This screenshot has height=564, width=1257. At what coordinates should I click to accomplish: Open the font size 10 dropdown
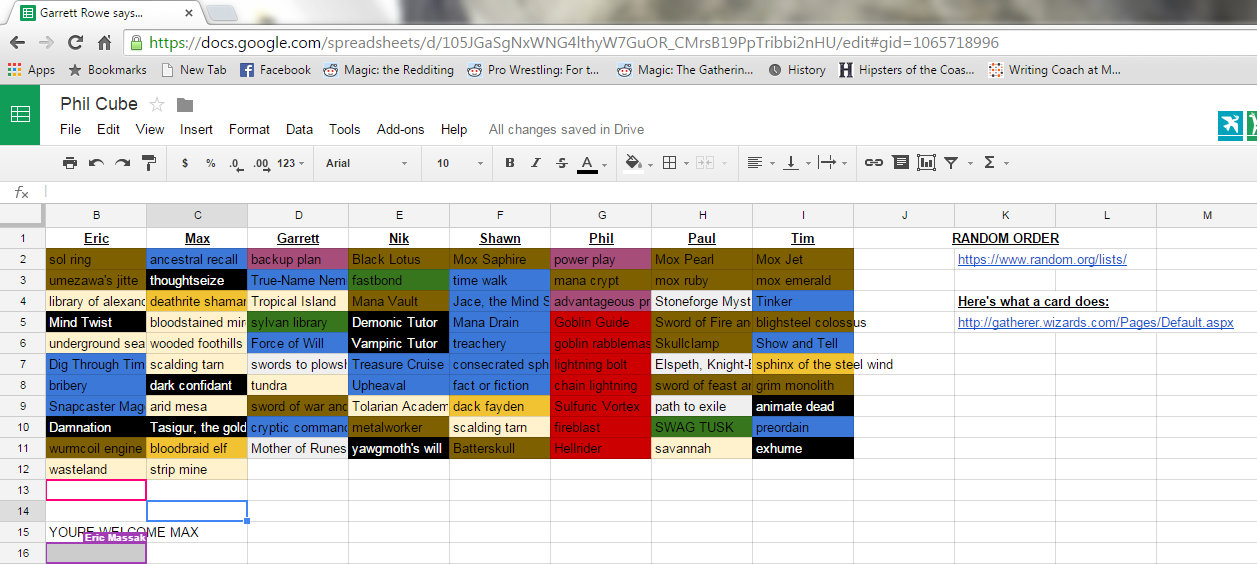pyautogui.click(x=459, y=163)
